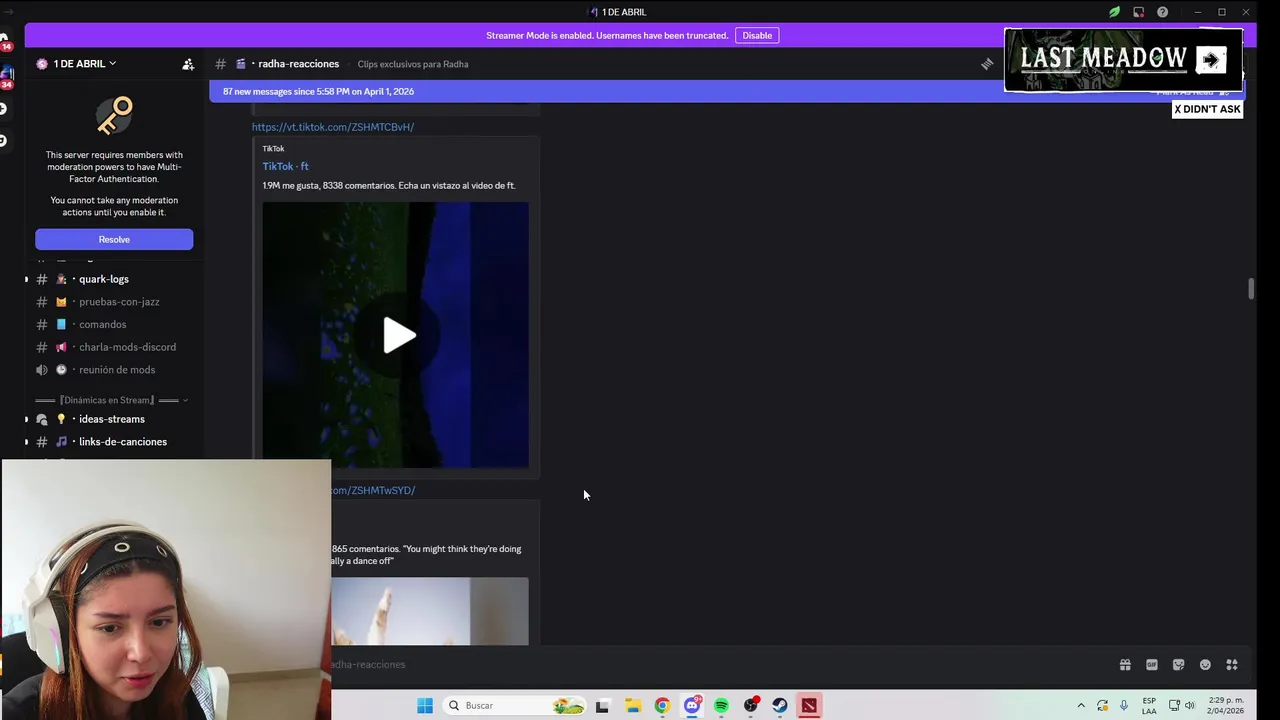The height and width of the screenshot is (720, 1280).
Task: Open the help question mark icon
Action: pyautogui.click(x=1162, y=12)
